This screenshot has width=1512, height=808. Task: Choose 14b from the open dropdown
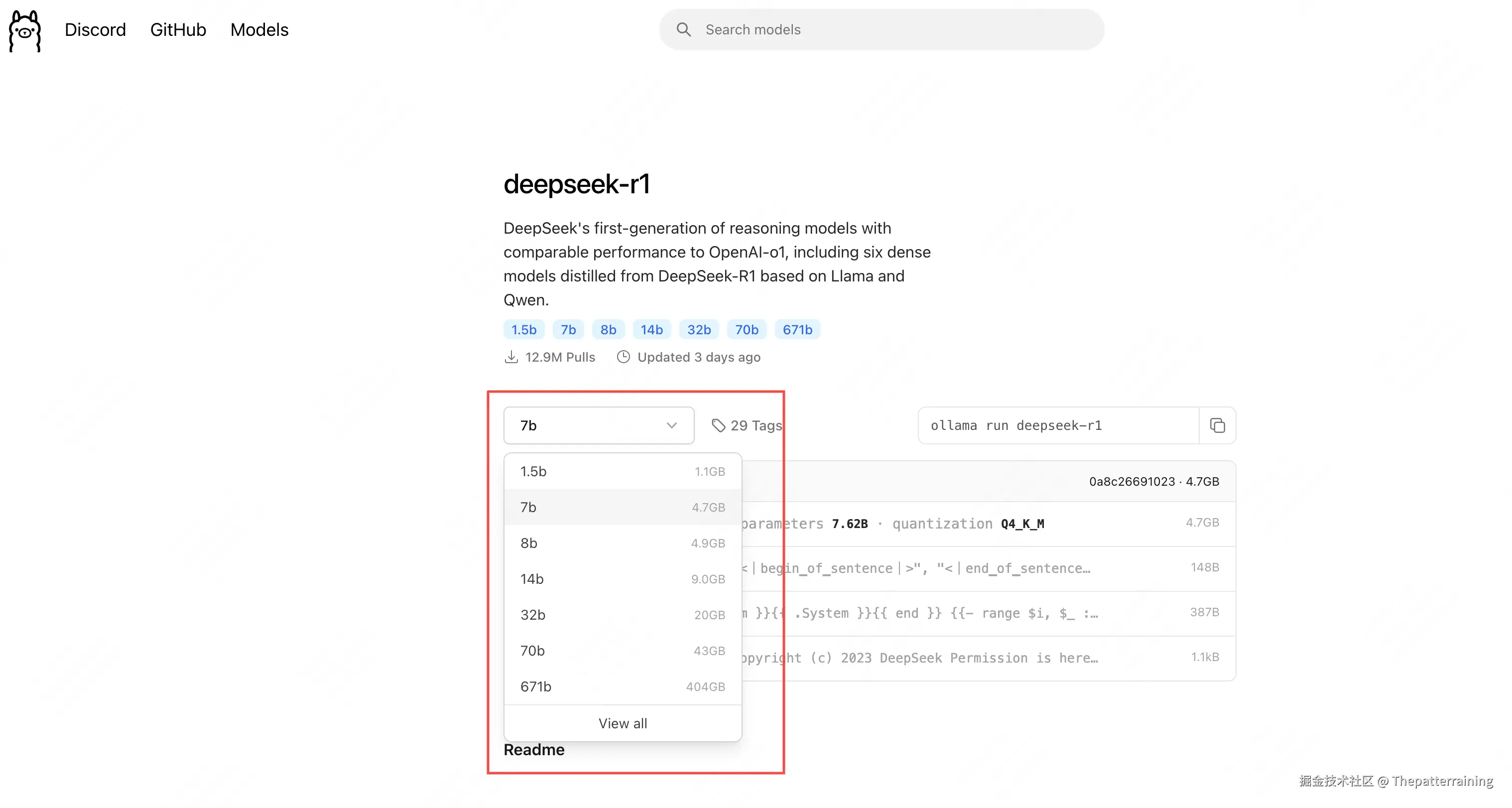[622, 578]
